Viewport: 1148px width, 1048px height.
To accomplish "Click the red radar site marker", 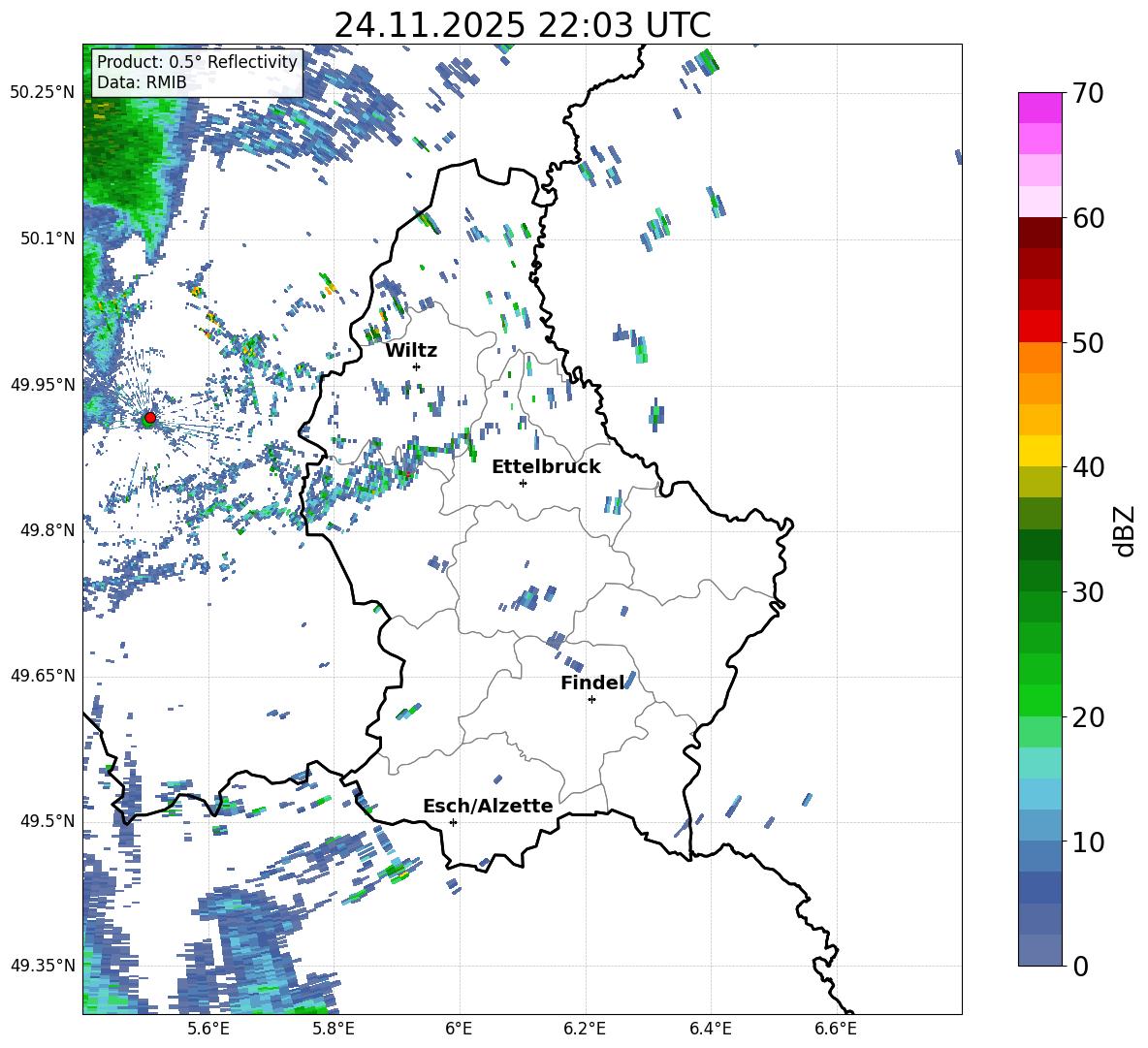I will [x=150, y=418].
